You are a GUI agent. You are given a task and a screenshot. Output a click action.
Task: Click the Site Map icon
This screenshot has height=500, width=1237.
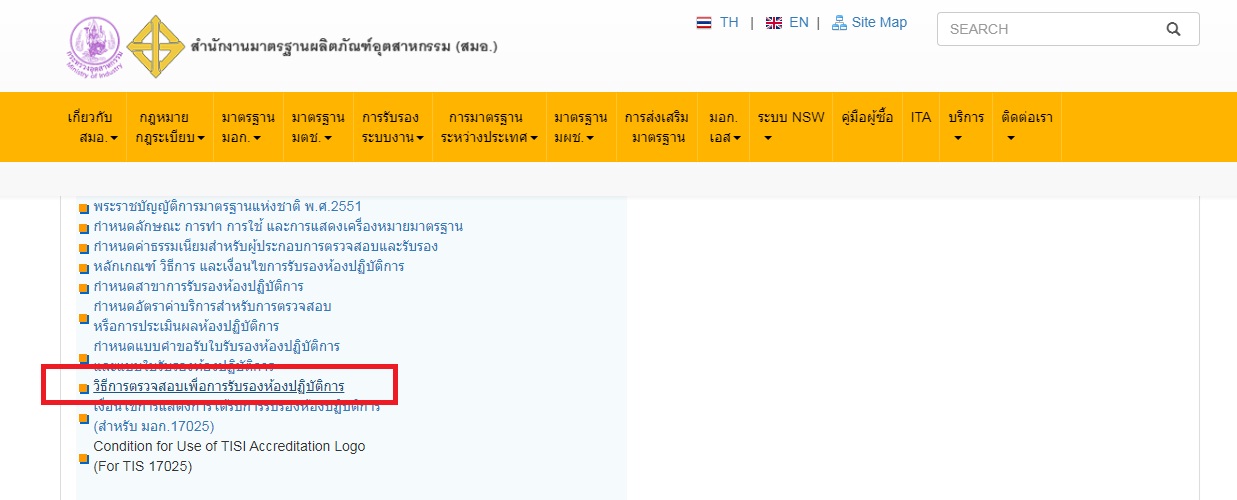point(839,22)
